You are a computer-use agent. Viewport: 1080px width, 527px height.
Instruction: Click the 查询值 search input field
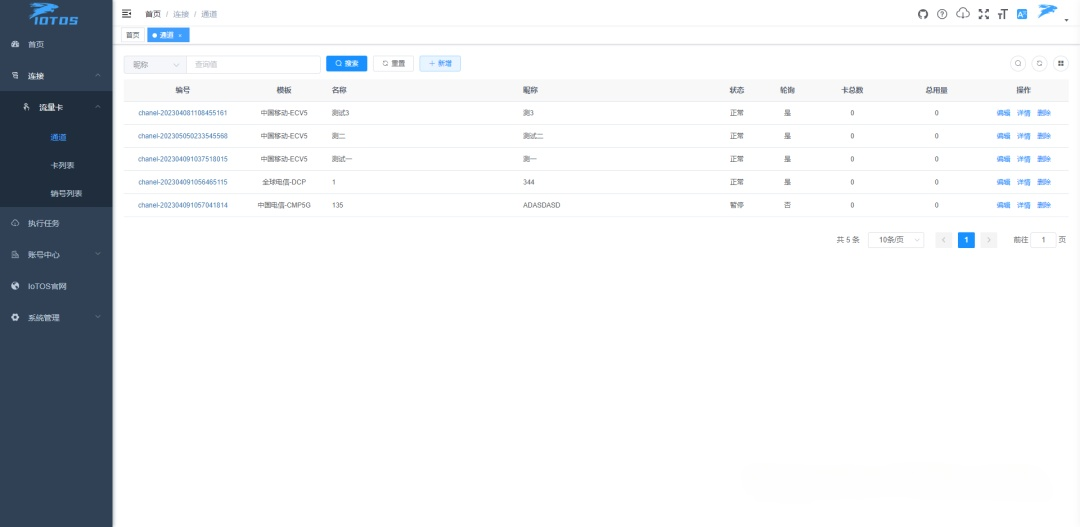[253, 64]
